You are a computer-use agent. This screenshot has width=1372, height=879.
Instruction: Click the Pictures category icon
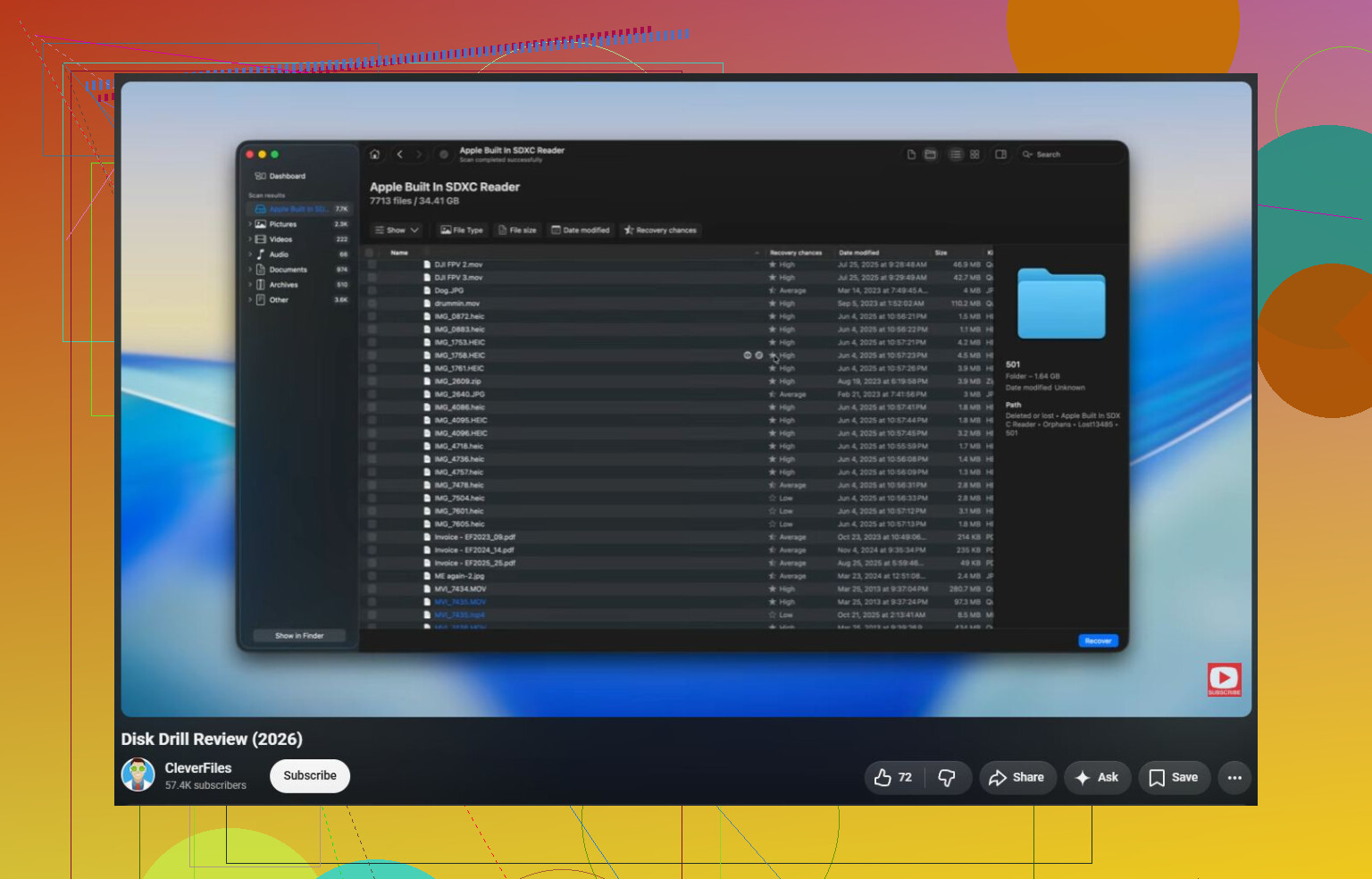pyautogui.click(x=261, y=224)
